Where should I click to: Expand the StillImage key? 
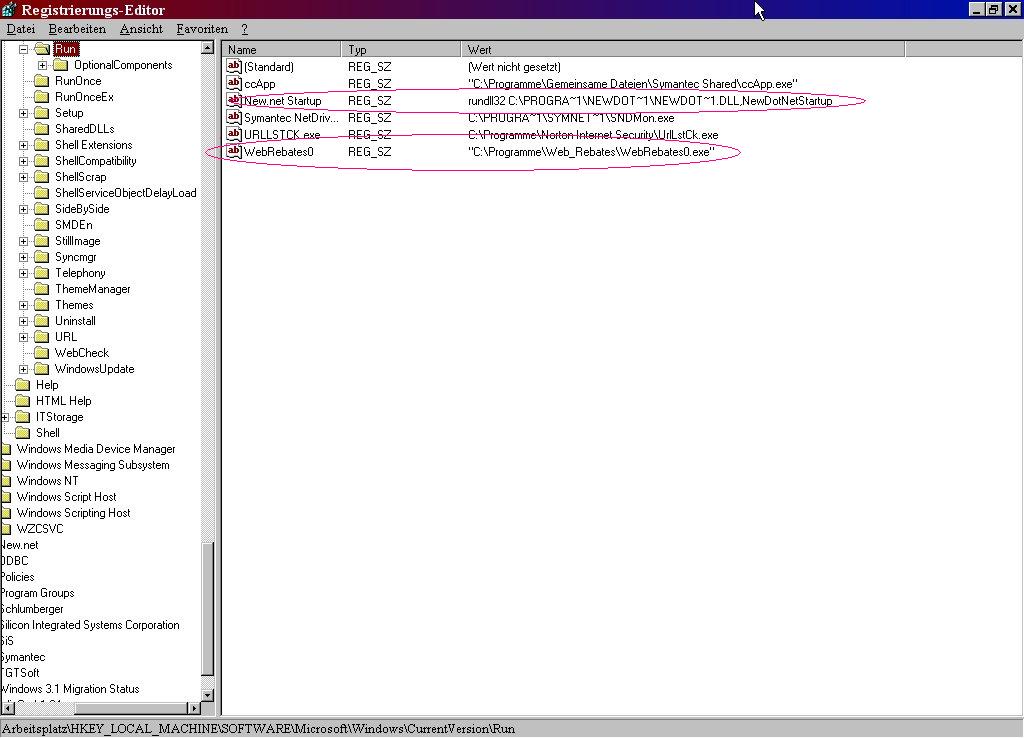coord(24,241)
